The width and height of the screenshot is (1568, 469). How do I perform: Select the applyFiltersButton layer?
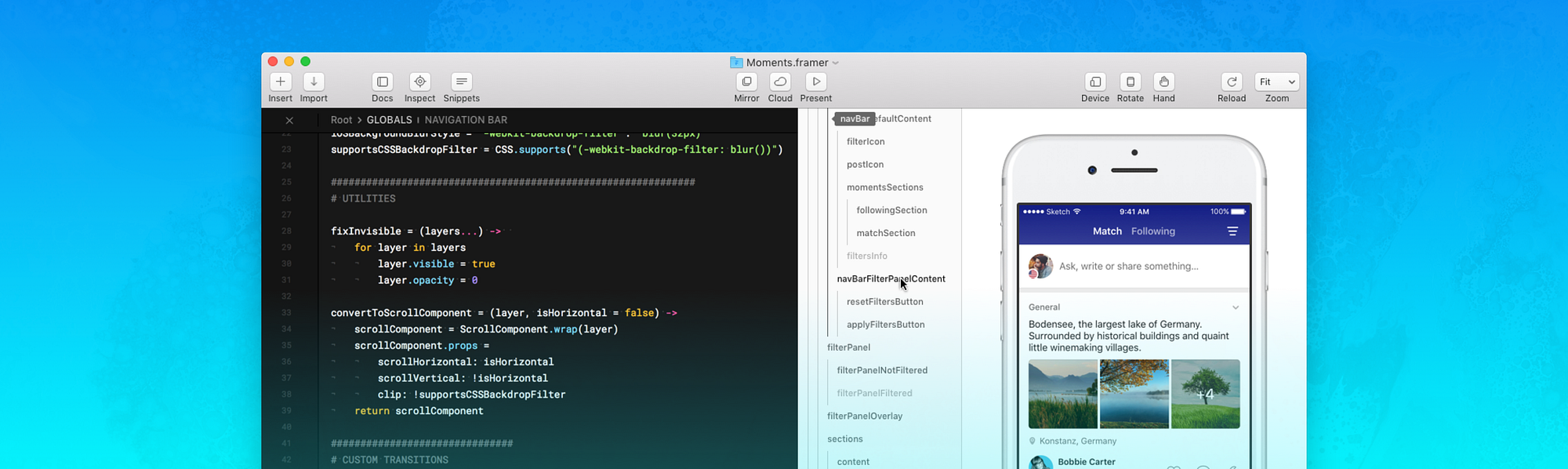point(885,325)
